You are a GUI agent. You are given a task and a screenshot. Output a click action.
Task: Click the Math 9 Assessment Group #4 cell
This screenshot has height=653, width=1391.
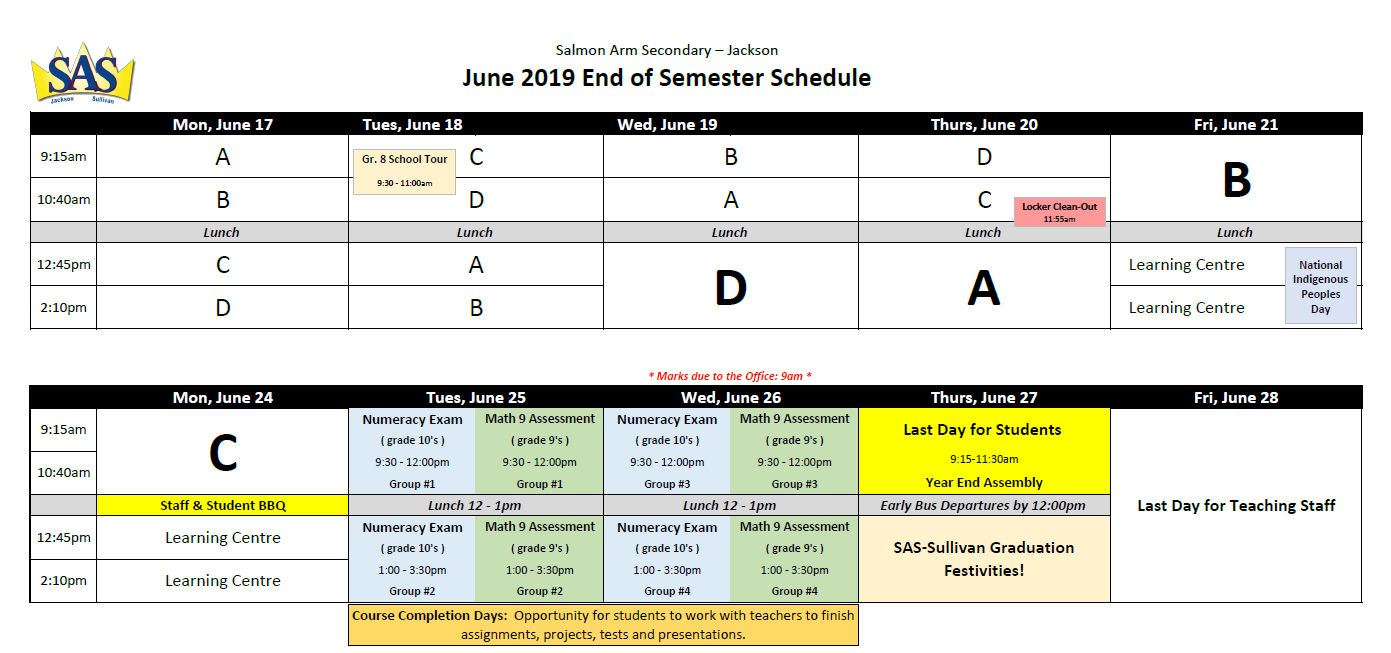click(x=794, y=559)
